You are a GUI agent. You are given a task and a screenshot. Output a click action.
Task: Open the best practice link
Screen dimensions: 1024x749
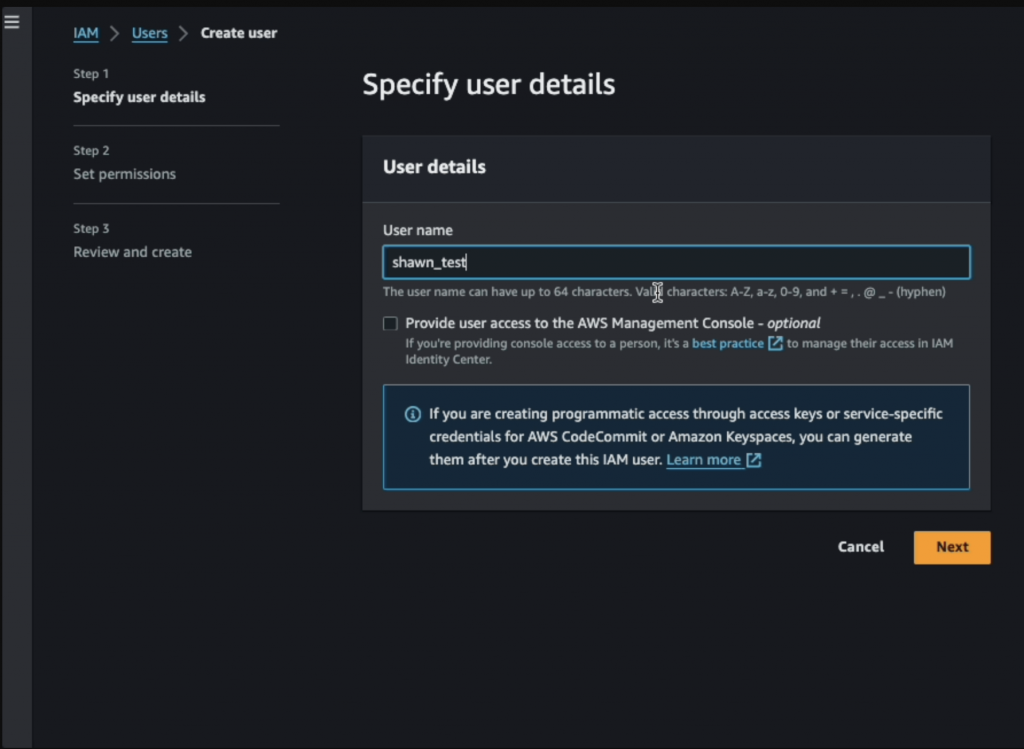pyautogui.click(x=727, y=344)
